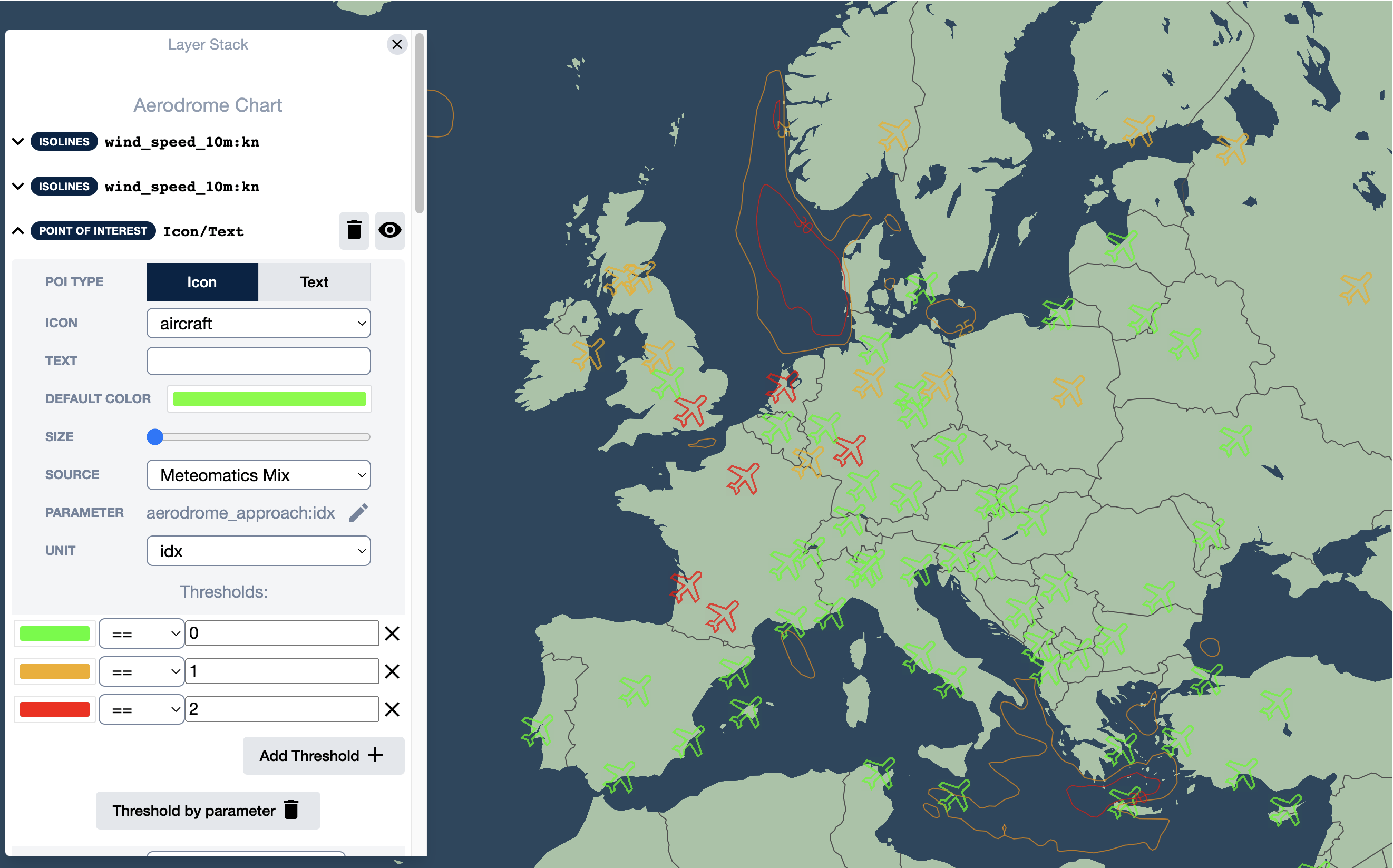This screenshot has height=868, width=1393.
Task: Switch POI TYPE to Icon tab
Action: coord(201,281)
